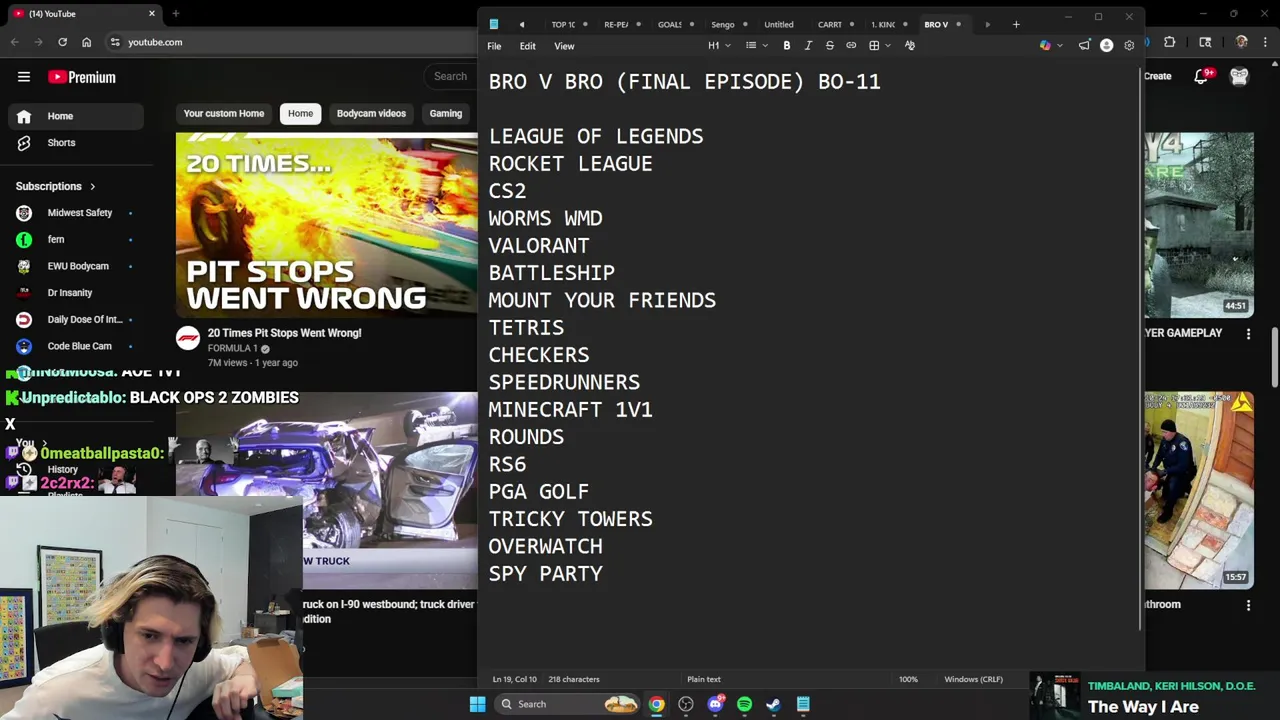This screenshot has height=720, width=1280.
Task: Switch to the Untitled Notepad tab
Action: [778, 24]
